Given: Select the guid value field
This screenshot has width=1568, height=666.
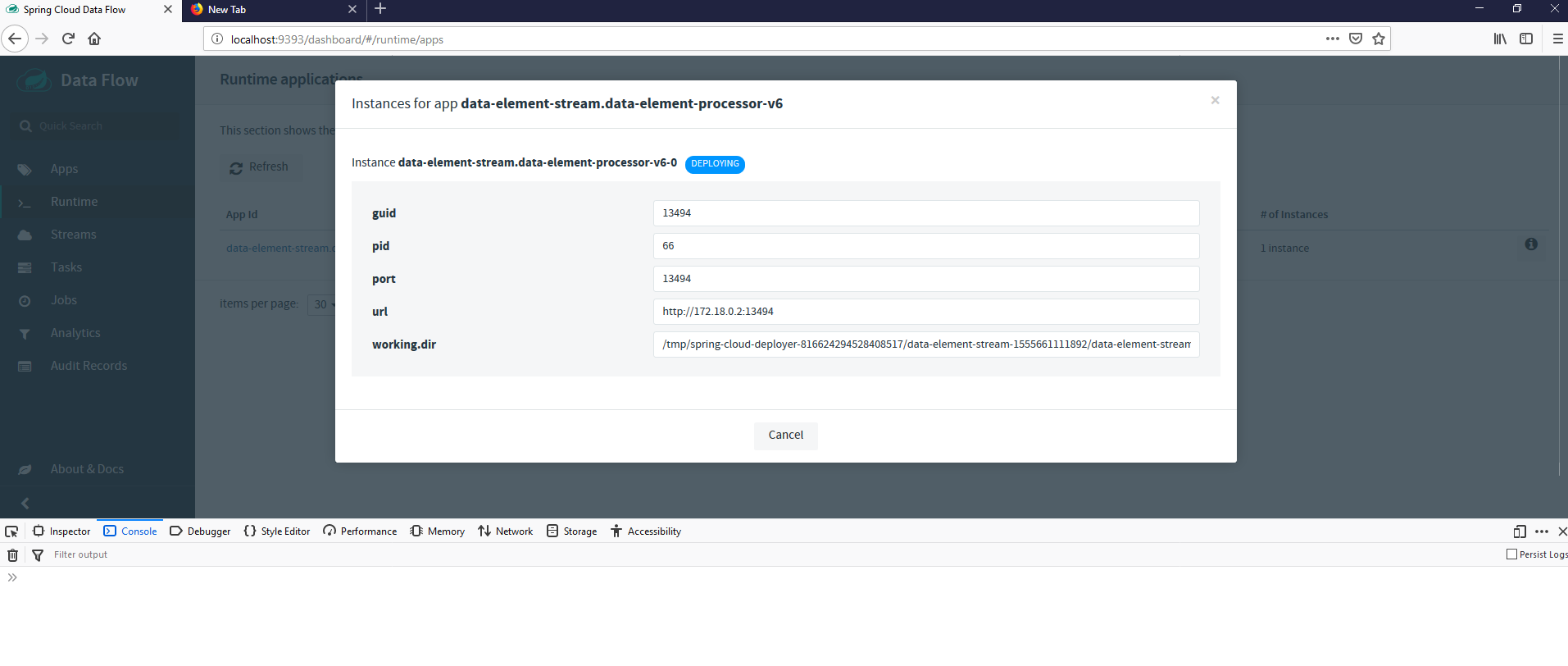Looking at the screenshot, I should [x=926, y=213].
